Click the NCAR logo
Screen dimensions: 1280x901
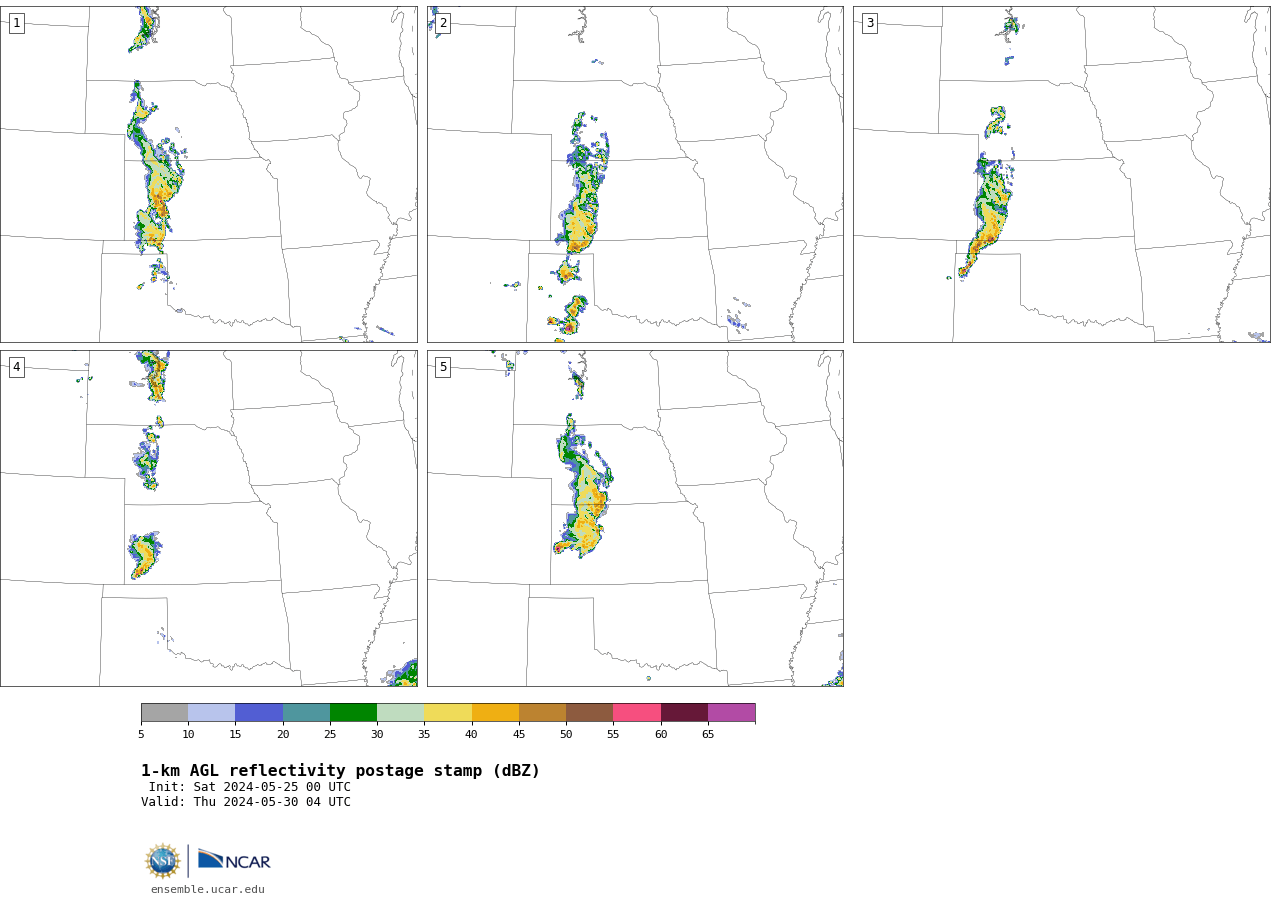234,860
